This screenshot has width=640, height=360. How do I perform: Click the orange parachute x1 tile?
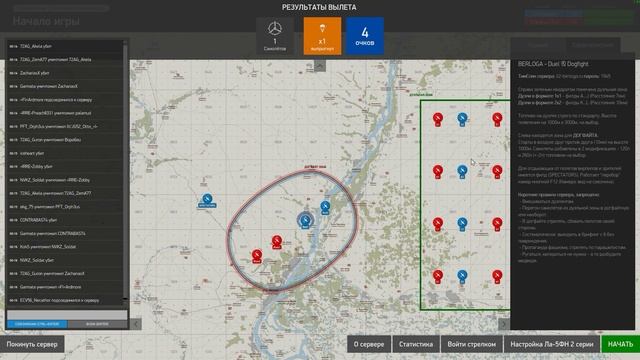coord(322,36)
